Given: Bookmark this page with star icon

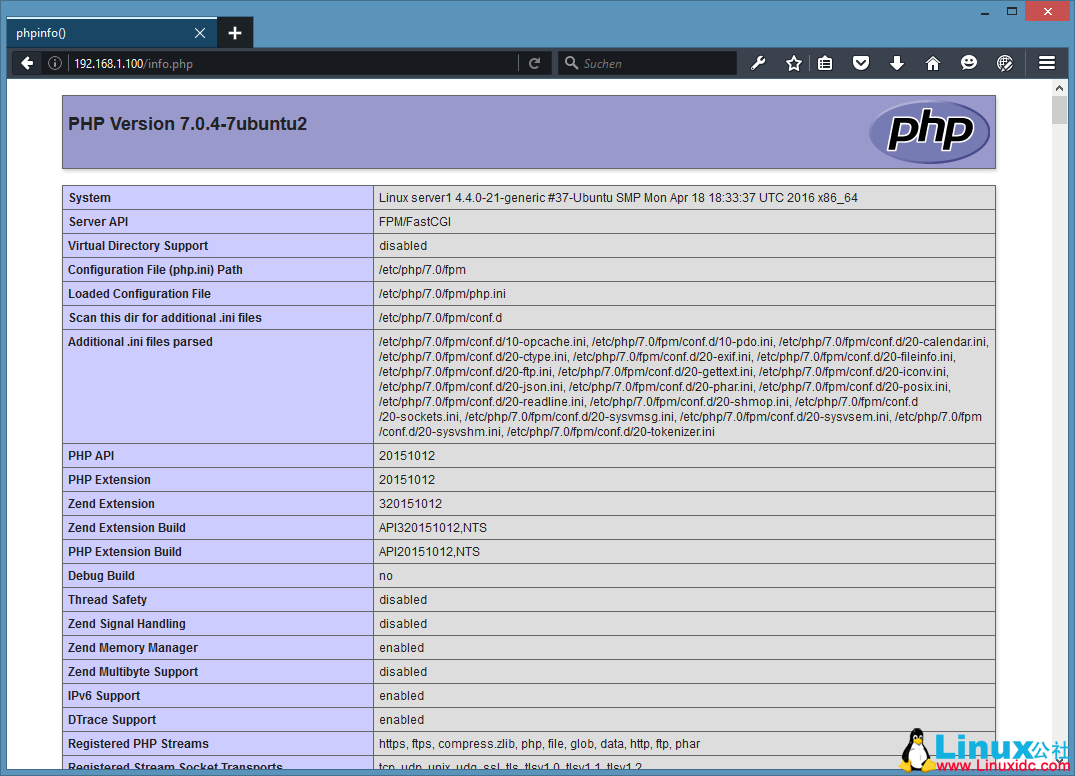Looking at the screenshot, I should [x=794, y=63].
